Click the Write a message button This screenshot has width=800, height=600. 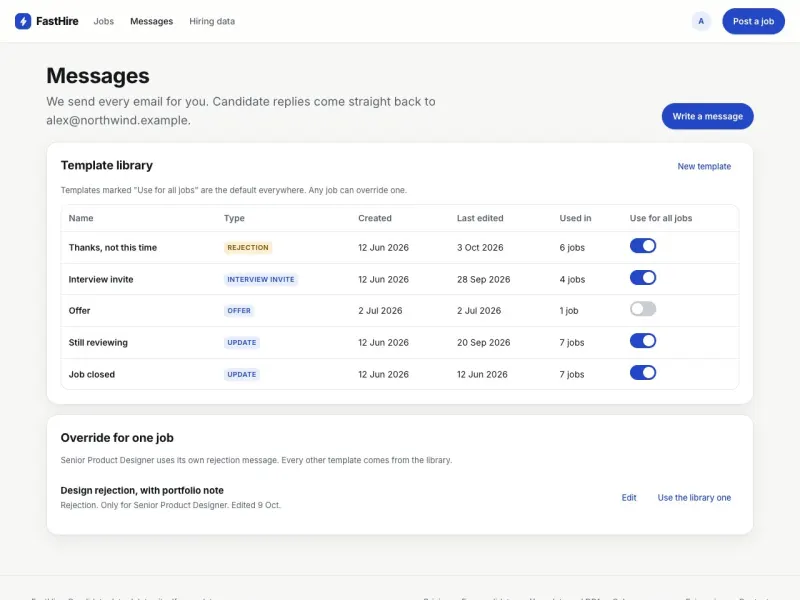pos(707,116)
